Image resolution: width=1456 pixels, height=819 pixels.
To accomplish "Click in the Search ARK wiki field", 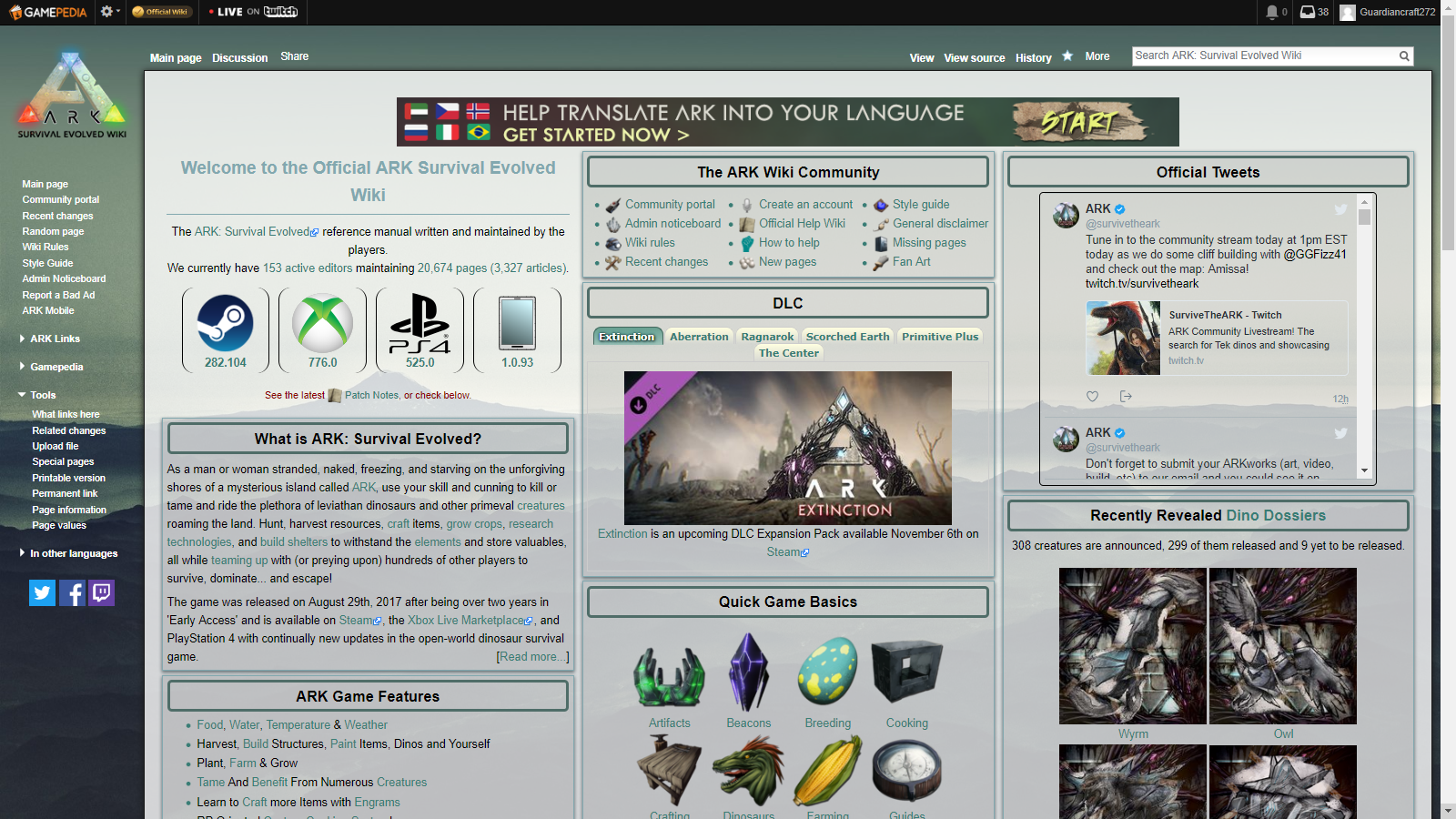I will 1265,56.
